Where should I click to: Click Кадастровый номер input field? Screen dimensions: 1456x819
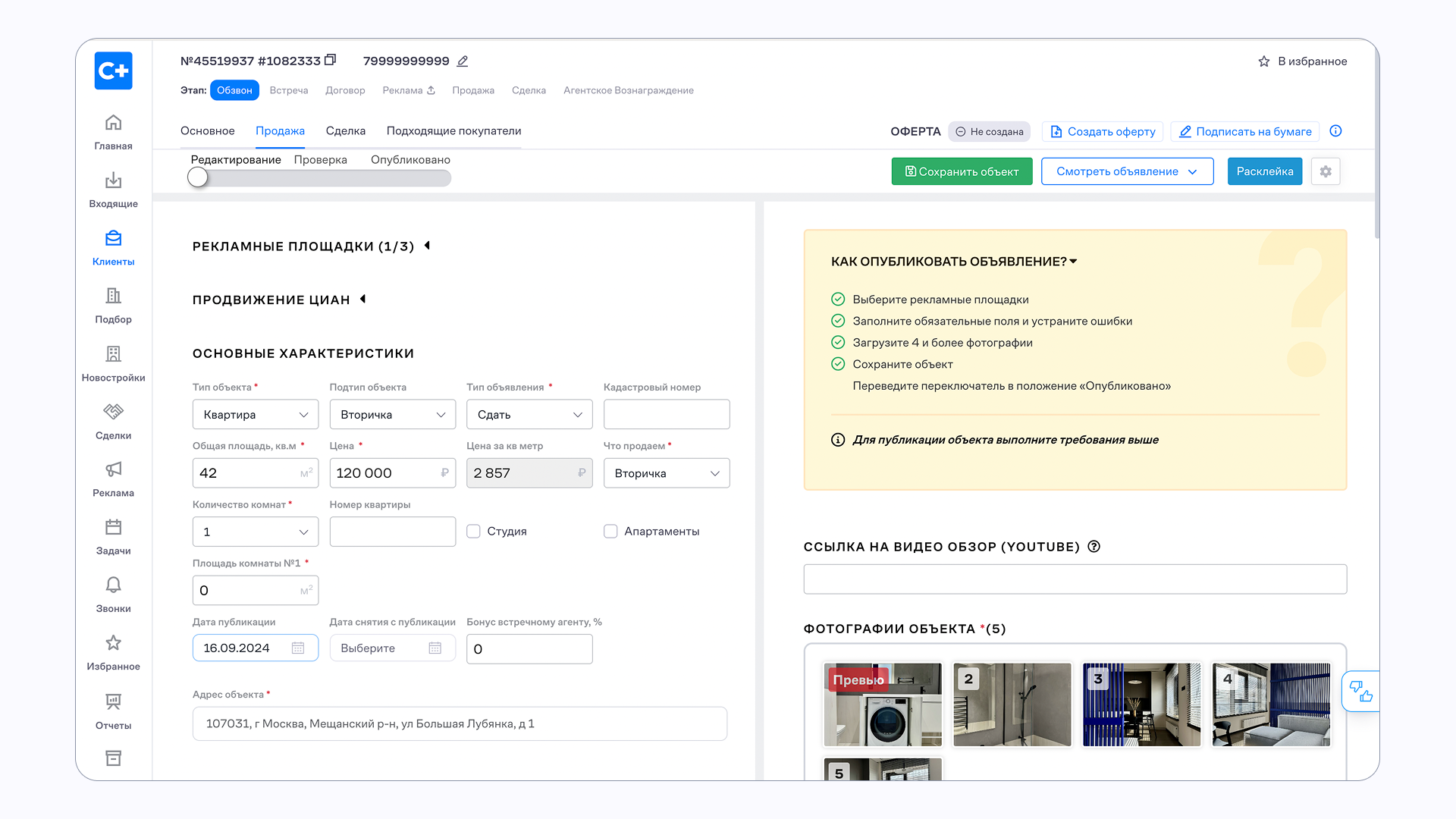point(667,415)
